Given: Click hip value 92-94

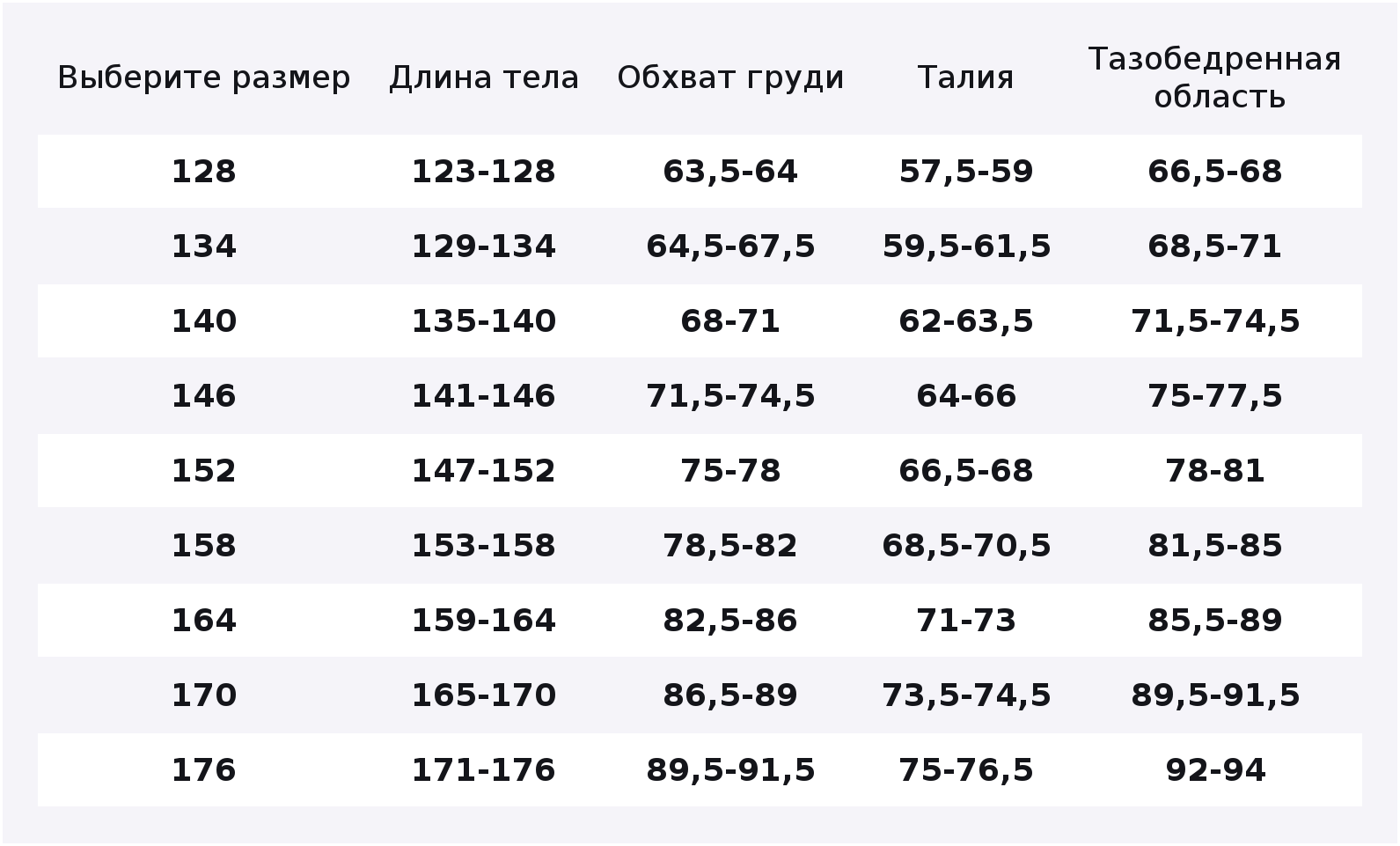Looking at the screenshot, I should pos(1215,769).
